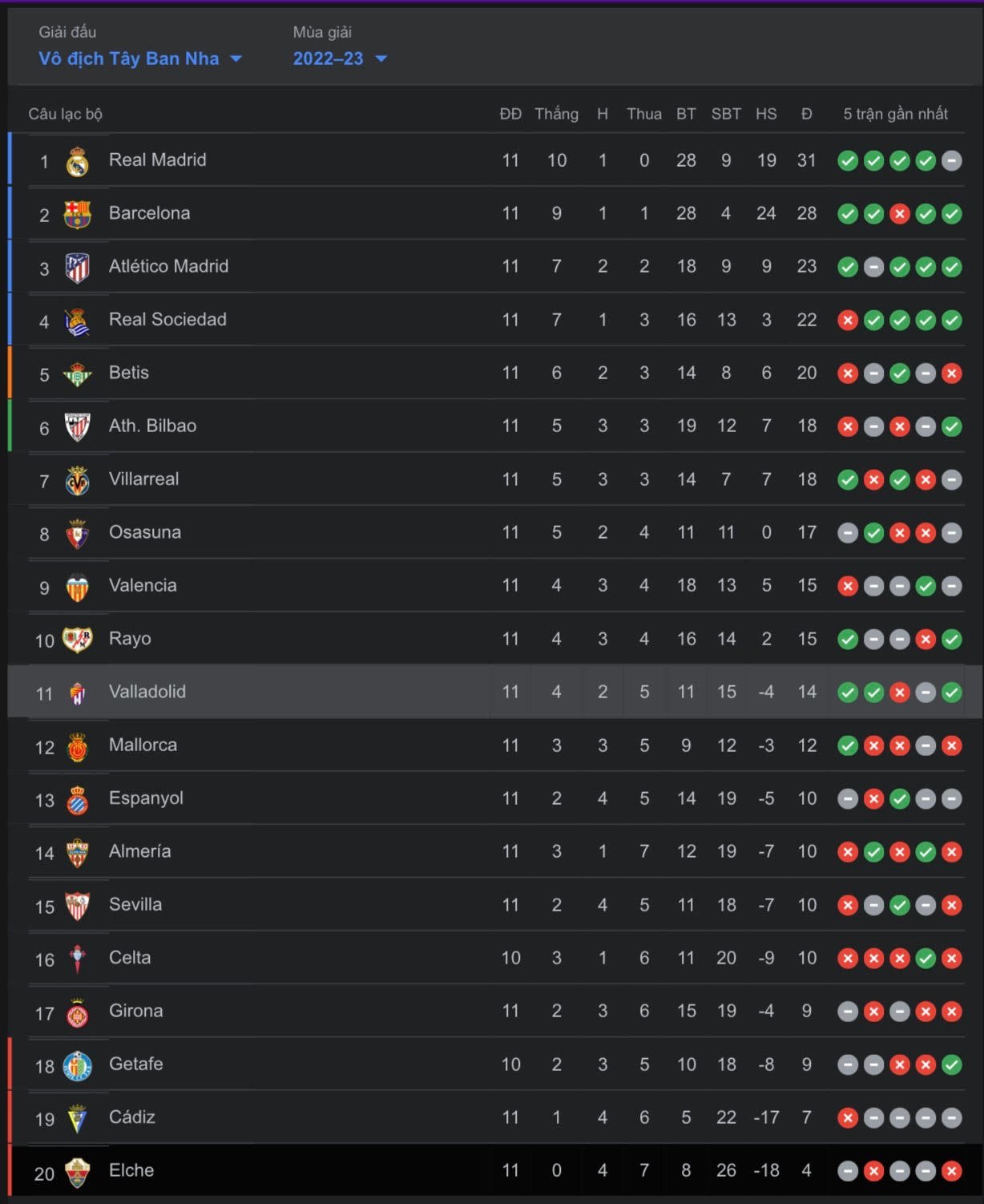984x1204 pixels.
Task: Click the arrow next to 2022–23
Action: coord(381,59)
